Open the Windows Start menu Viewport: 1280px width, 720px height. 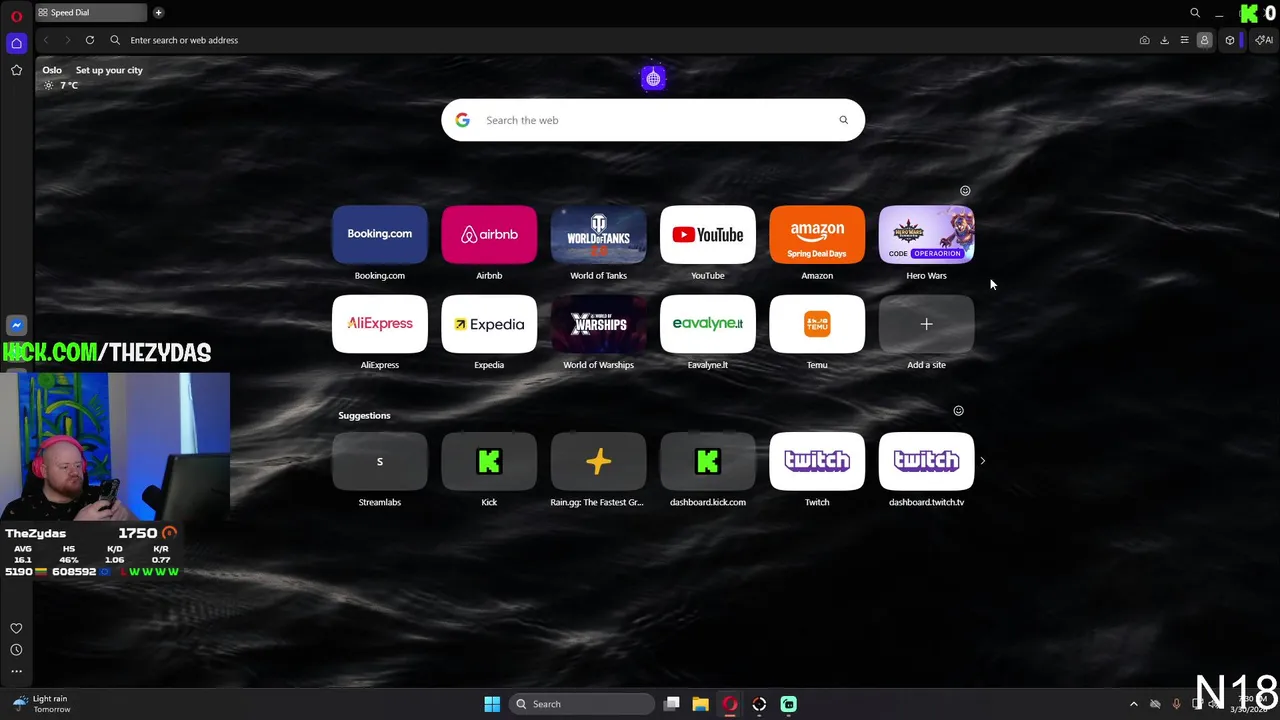pyautogui.click(x=492, y=704)
